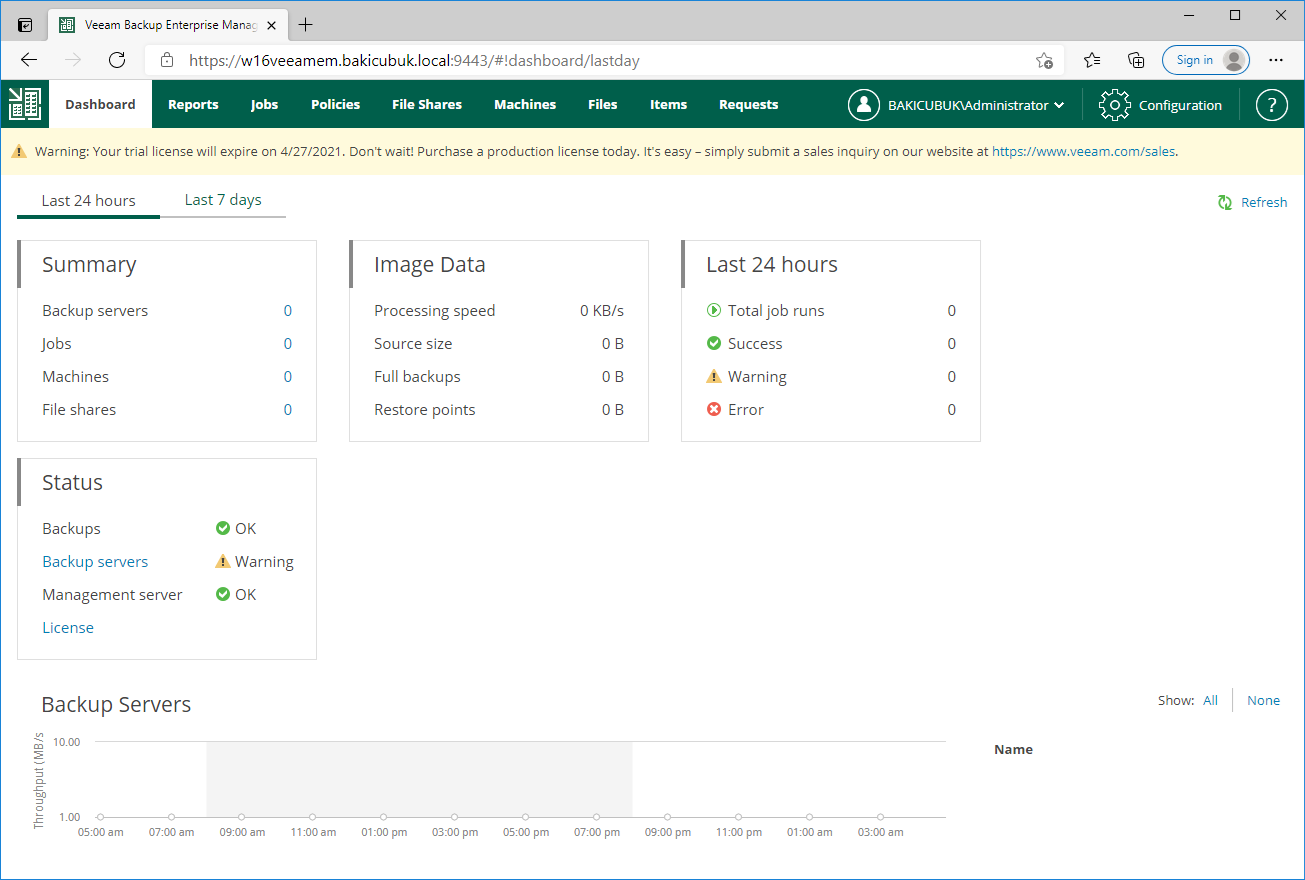
Task: Click warning icon in trial license banner
Action: [x=19, y=152]
